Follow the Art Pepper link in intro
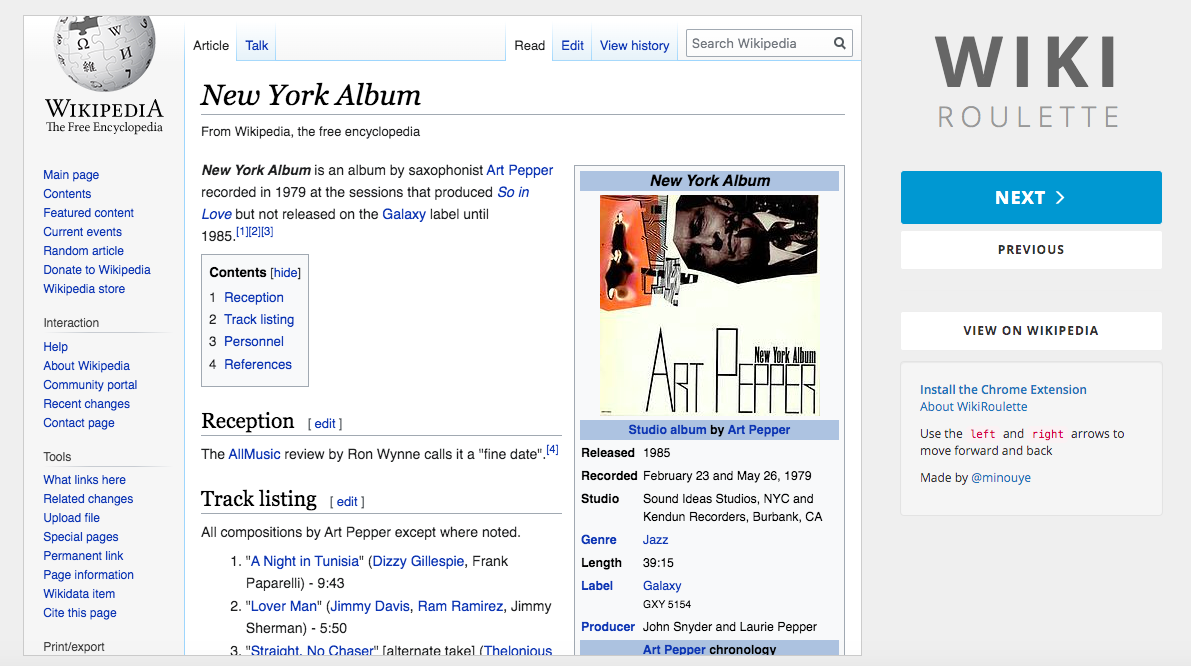Screen dimensions: 1191x666 point(519,170)
